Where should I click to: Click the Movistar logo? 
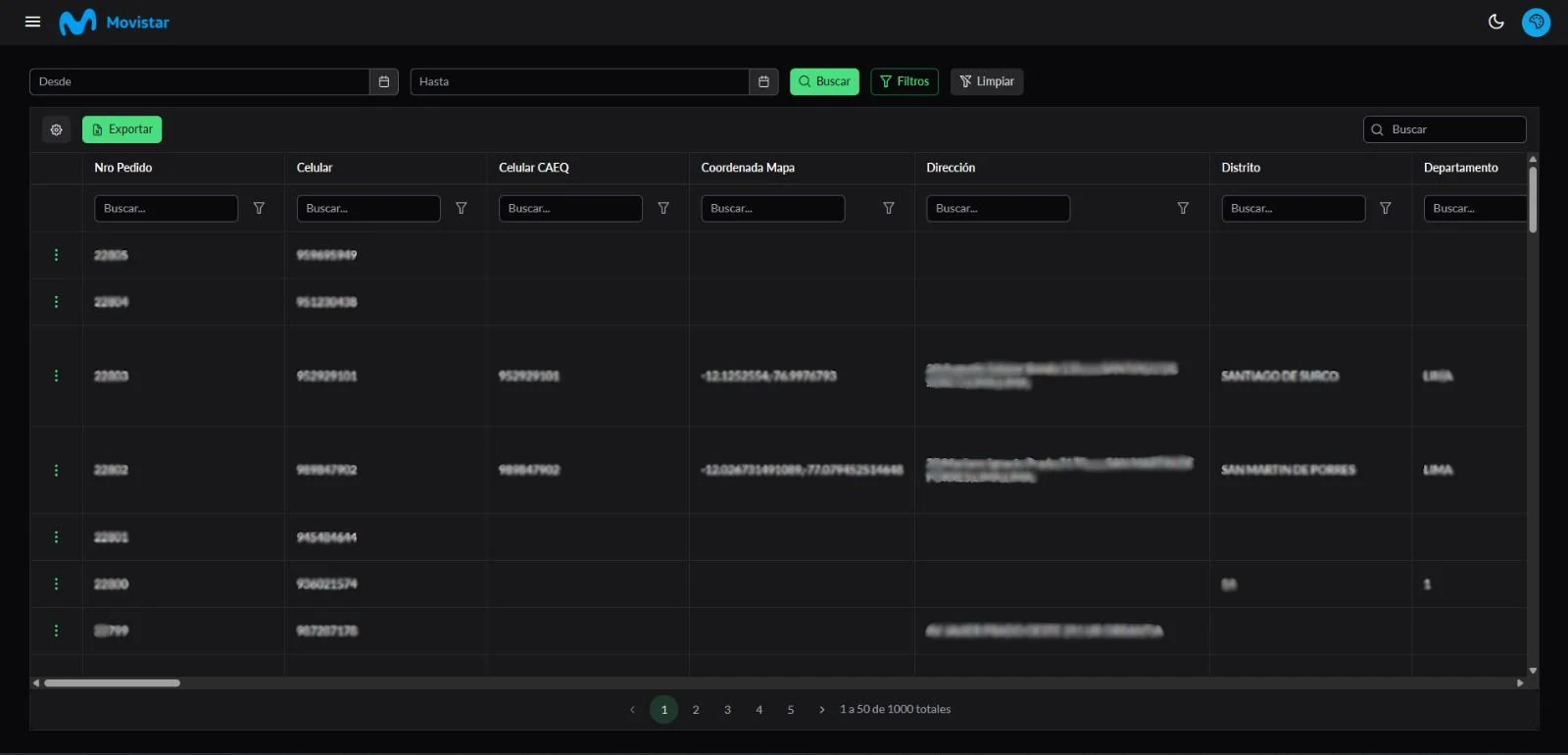pyautogui.click(x=114, y=22)
